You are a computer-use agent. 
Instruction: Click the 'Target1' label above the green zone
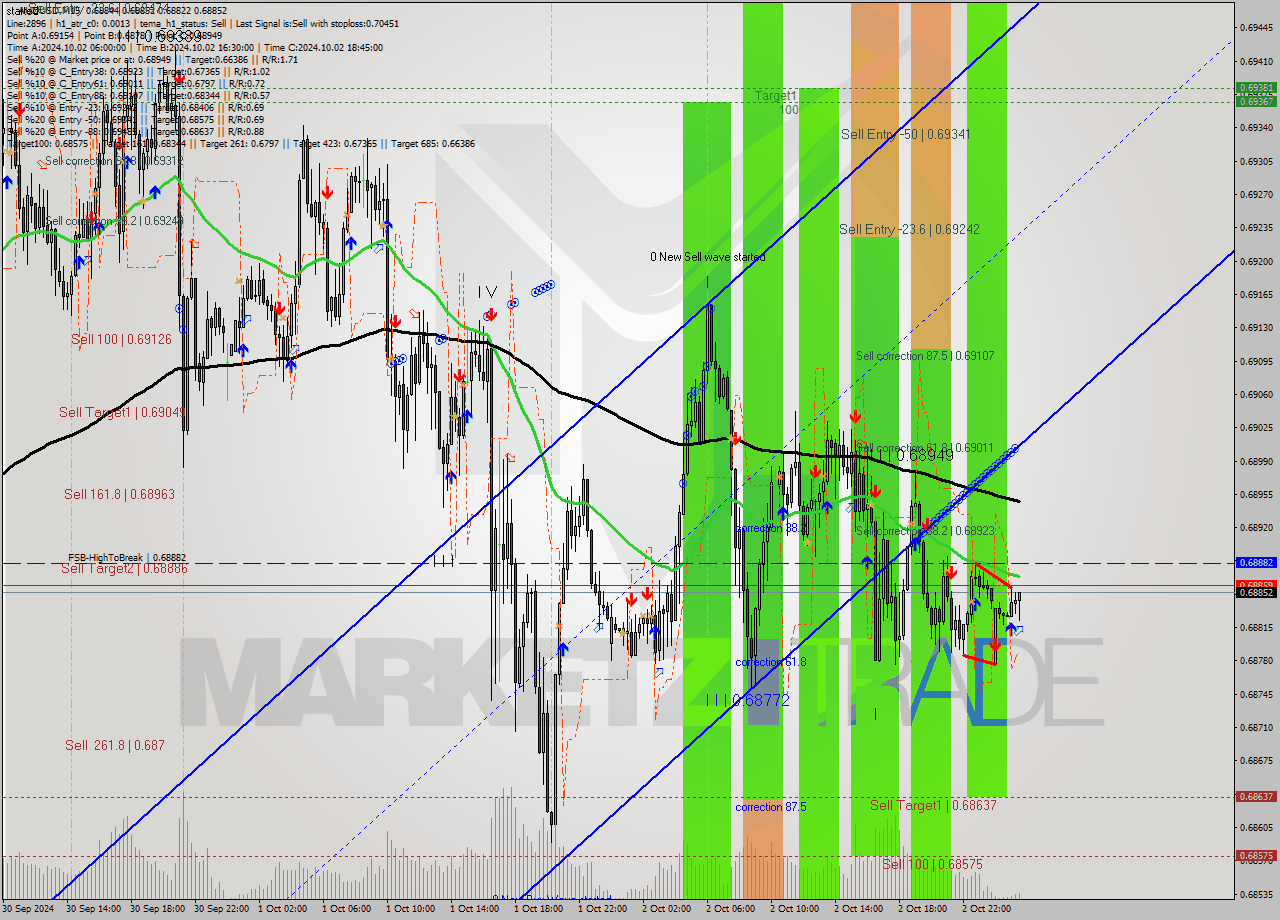point(776,96)
